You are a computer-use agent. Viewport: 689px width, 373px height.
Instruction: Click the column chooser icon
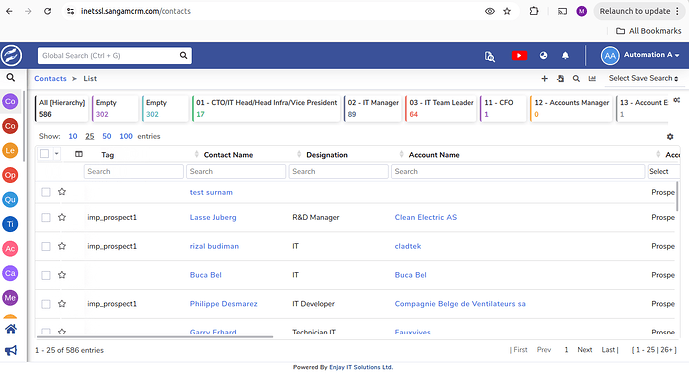click(79, 154)
